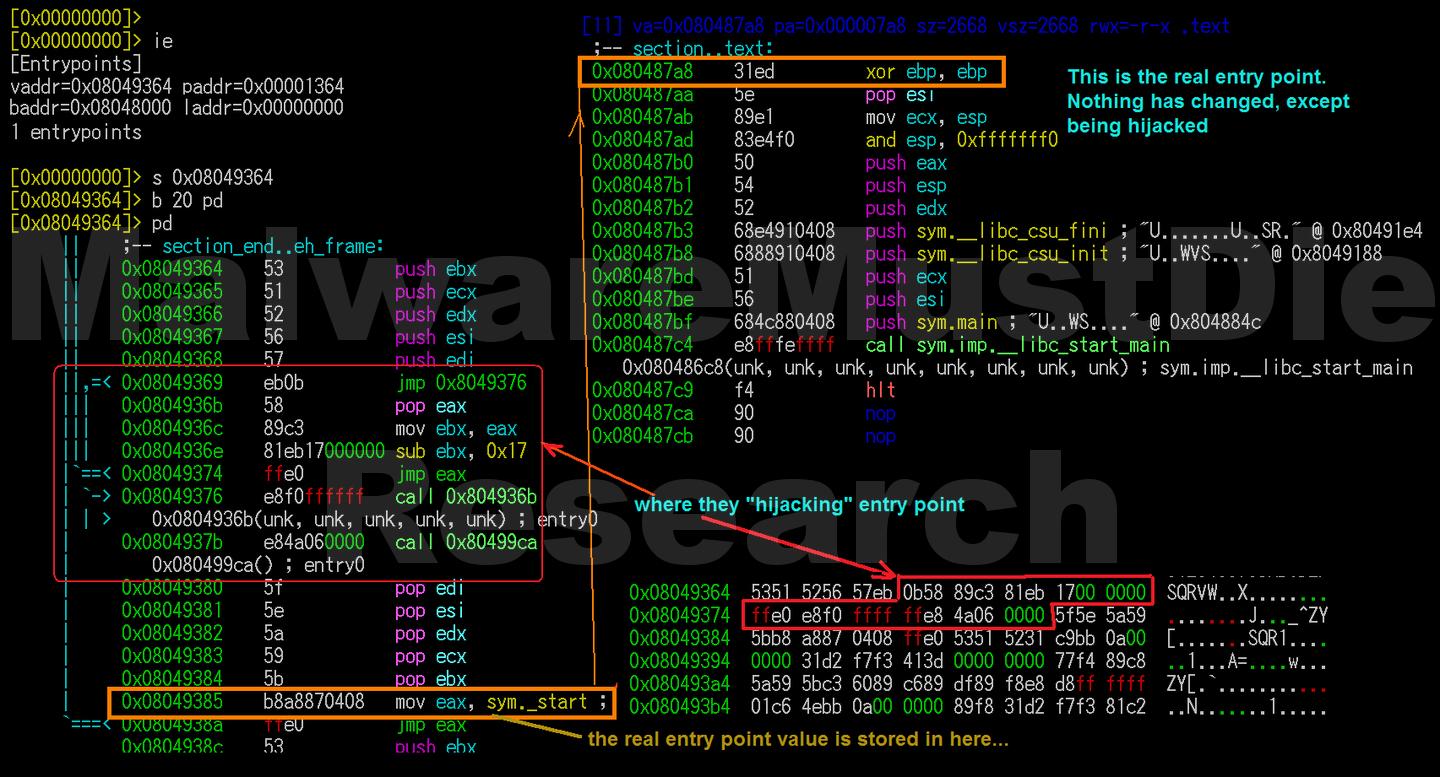The image size is (1440, 777).
Task: Click the "b 20 pd" command
Action: [187, 200]
